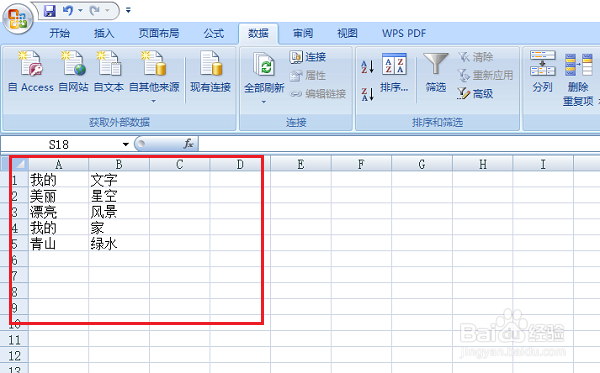The image size is (600, 373).
Task: Undo the last action
Action: point(68,11)
